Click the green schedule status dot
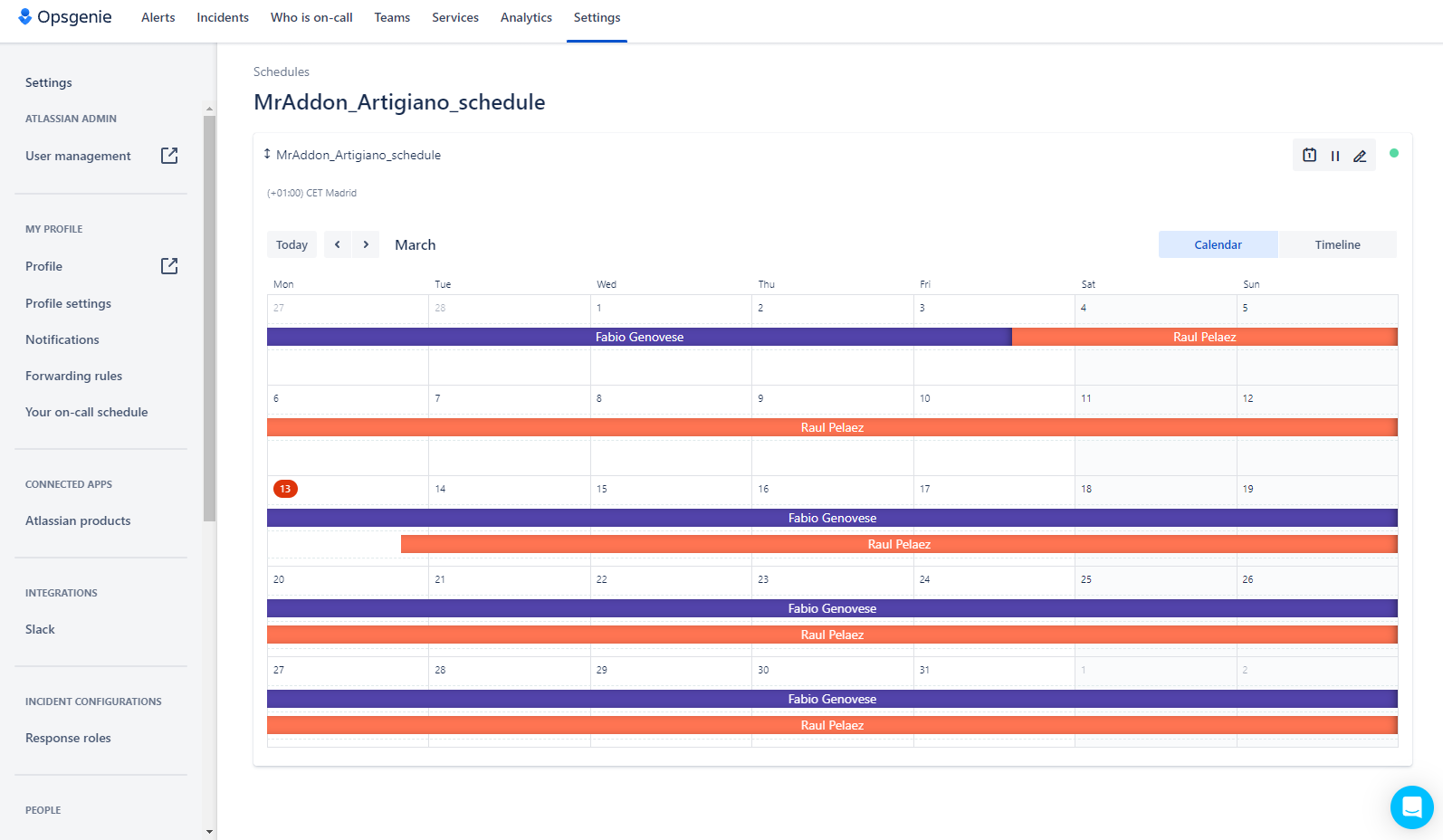1443x840 pixels. coord(1394,153)
